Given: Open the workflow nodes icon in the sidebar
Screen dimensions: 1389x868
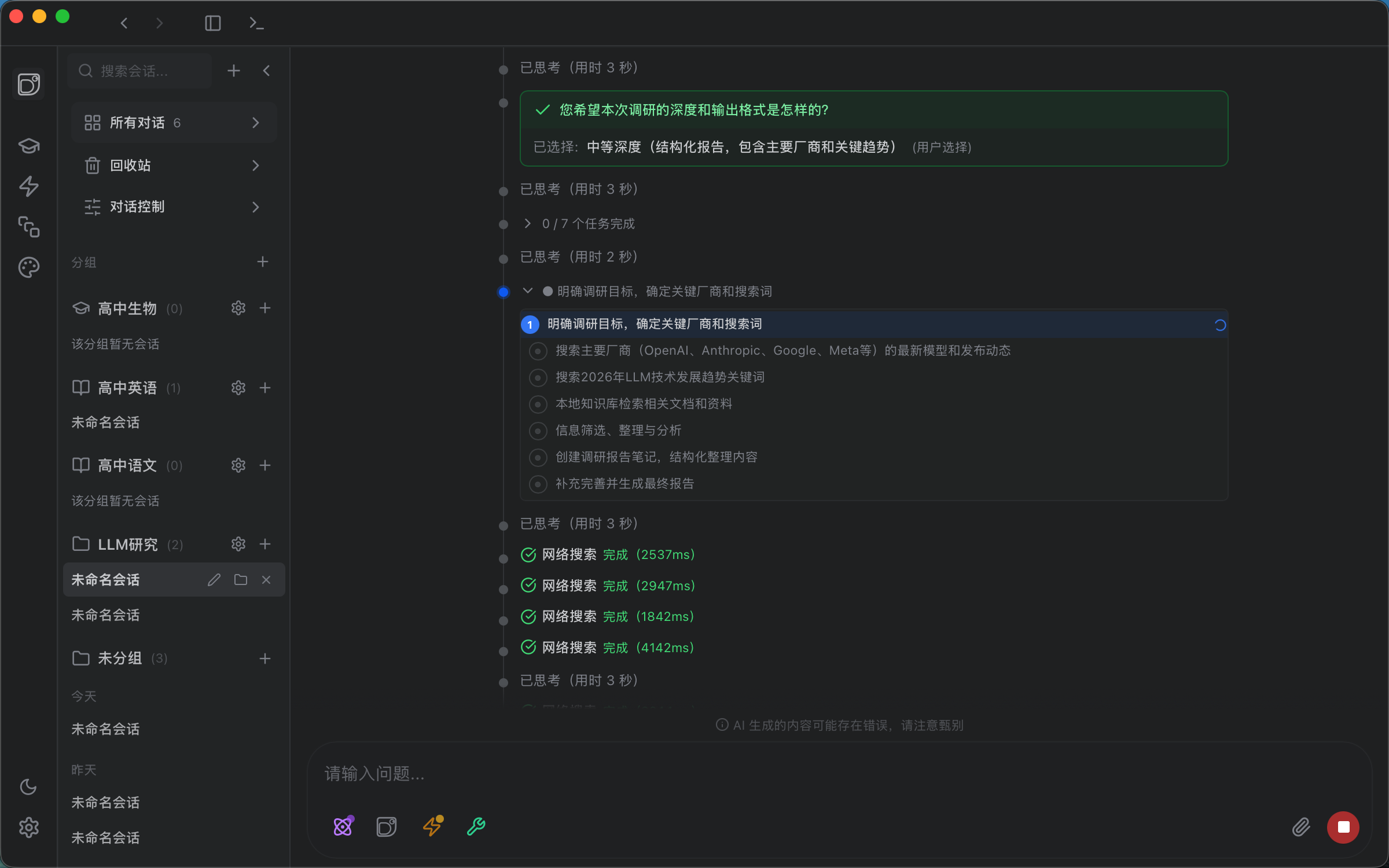Looking at the screenshot, I should click(x=28, y=227).
